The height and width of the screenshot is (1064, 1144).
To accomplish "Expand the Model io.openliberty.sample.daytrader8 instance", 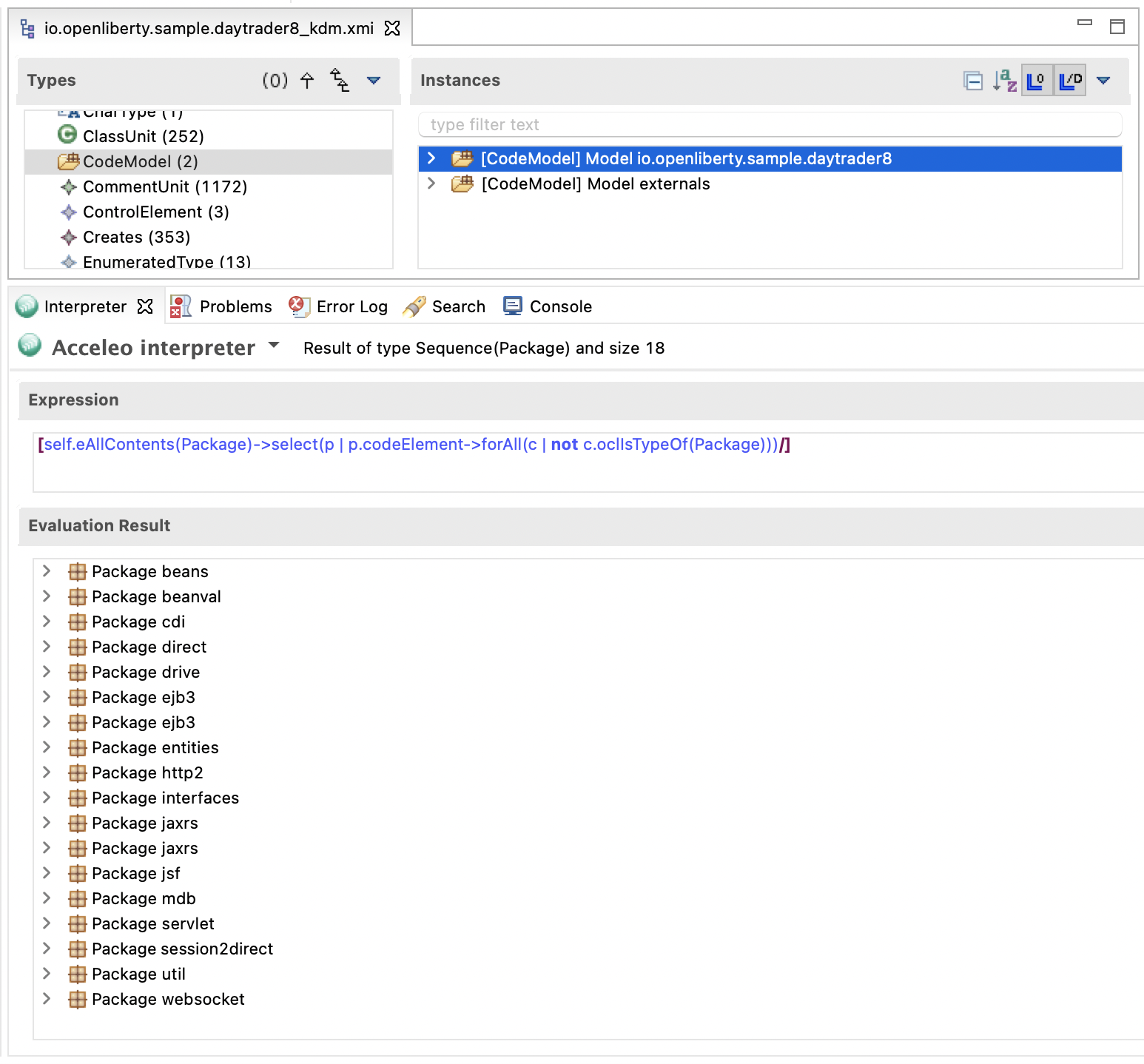I will pos(432,158).
